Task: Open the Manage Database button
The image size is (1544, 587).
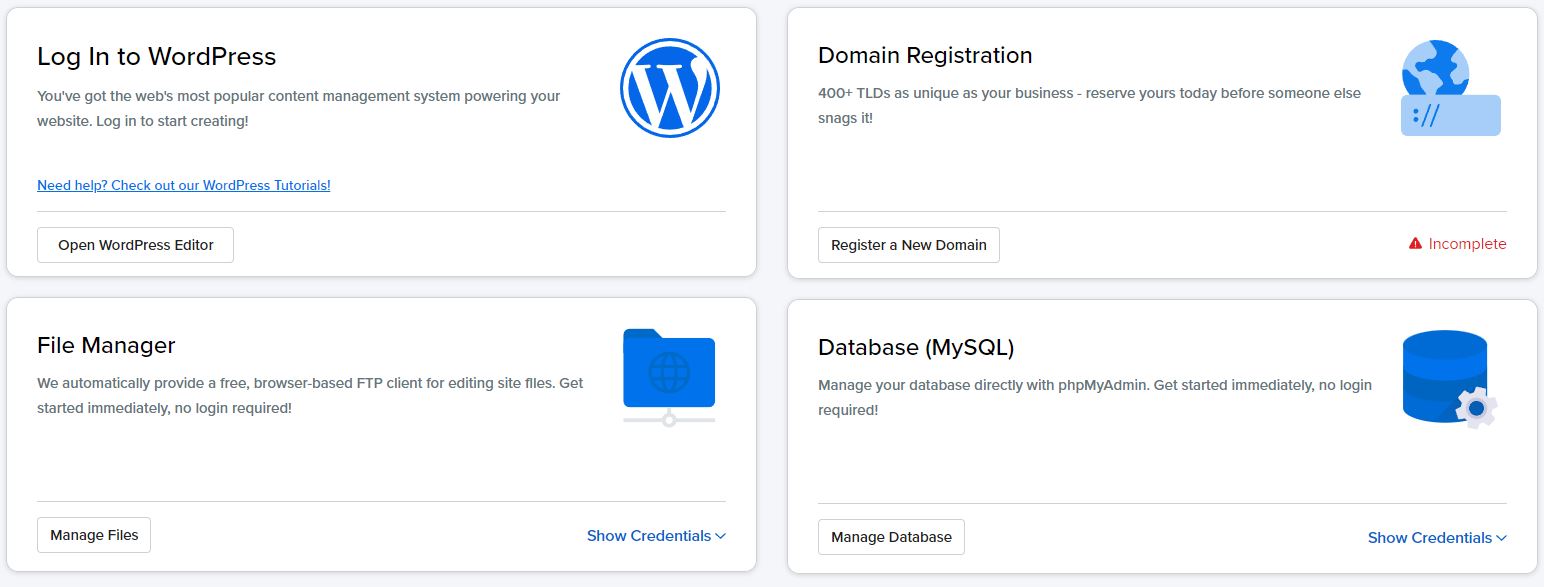Action: [x=891, y=537]
